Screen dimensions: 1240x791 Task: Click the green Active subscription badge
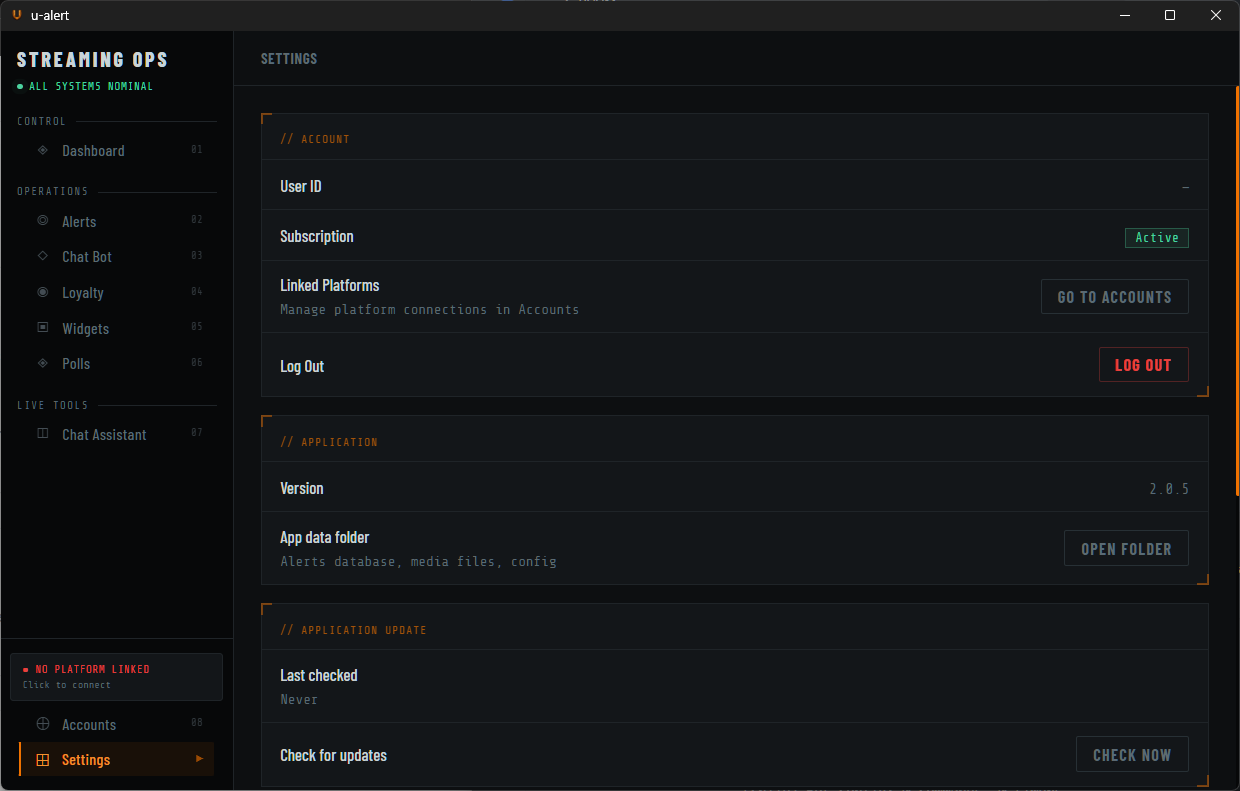[x=1157, y=238]
